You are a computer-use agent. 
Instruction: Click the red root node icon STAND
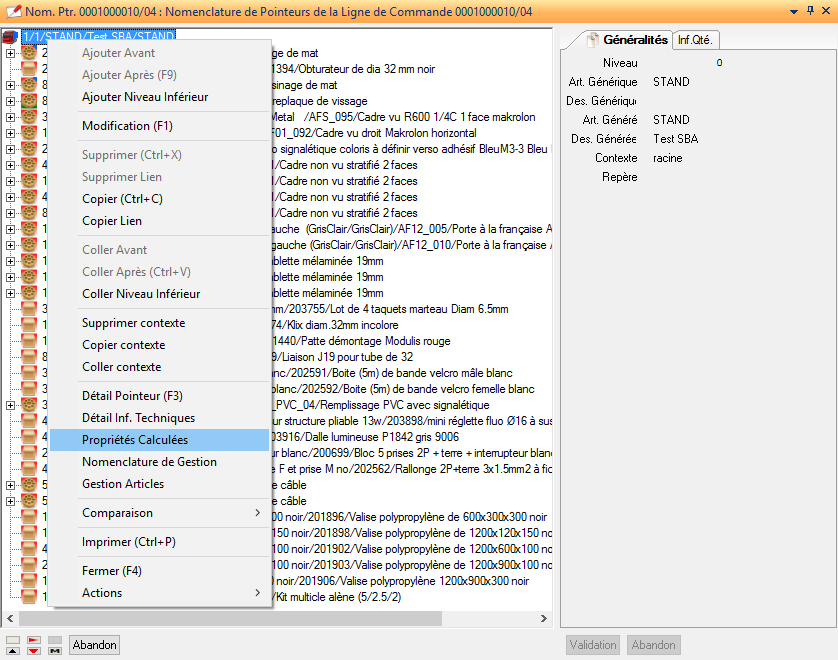coord(12,37)
